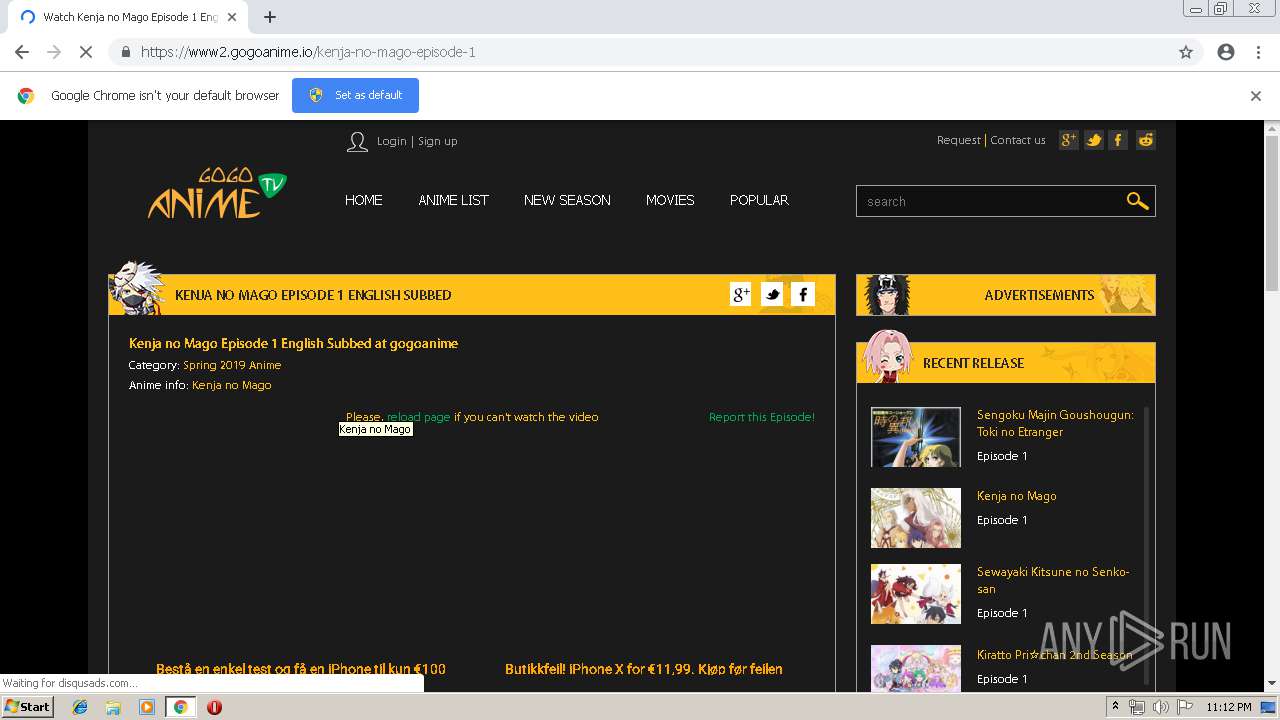
Task: Dismiss the default browser notification bar
Action: [1256, 96]
